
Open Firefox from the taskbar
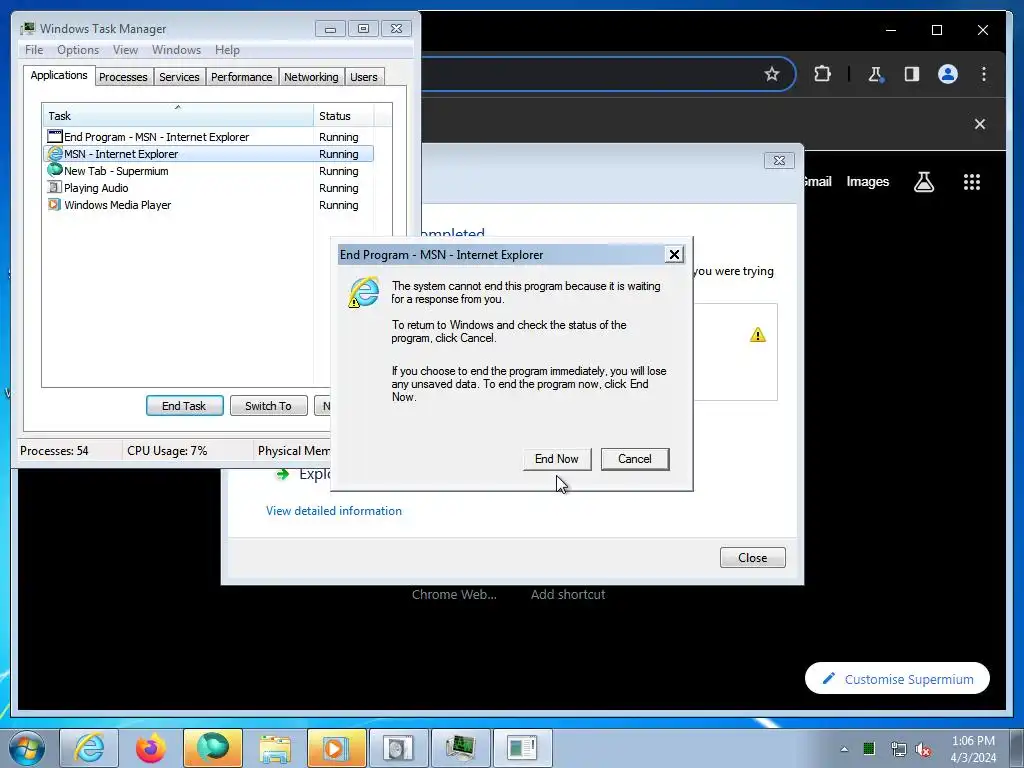click(x=151, y=748)
